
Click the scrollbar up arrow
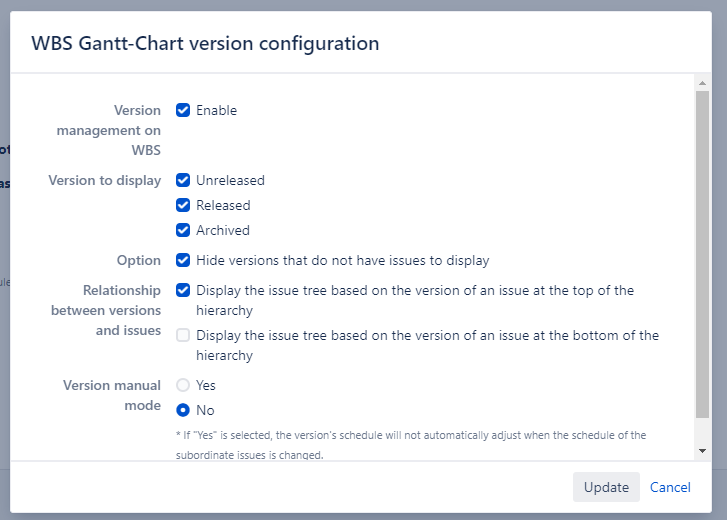tap(702, 83)
